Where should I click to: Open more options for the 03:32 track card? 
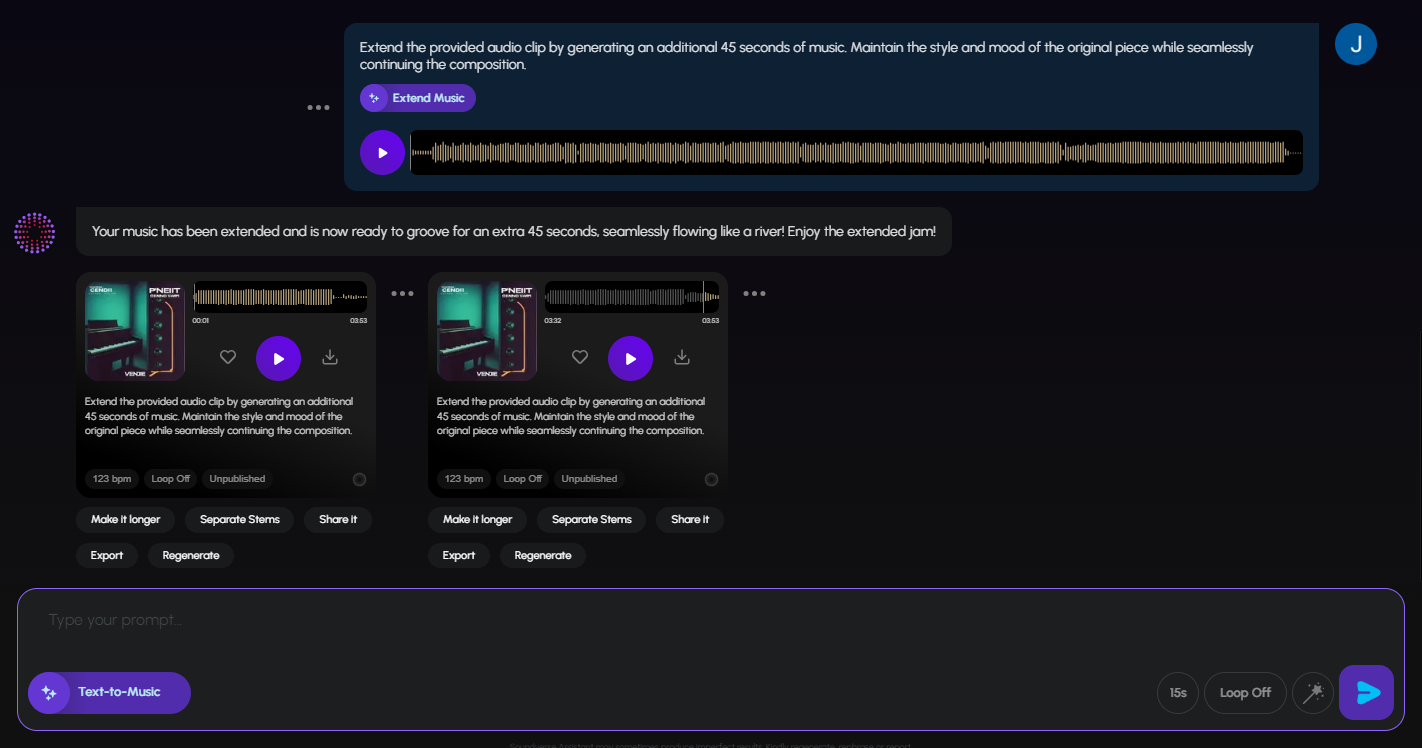click(754, 293)
